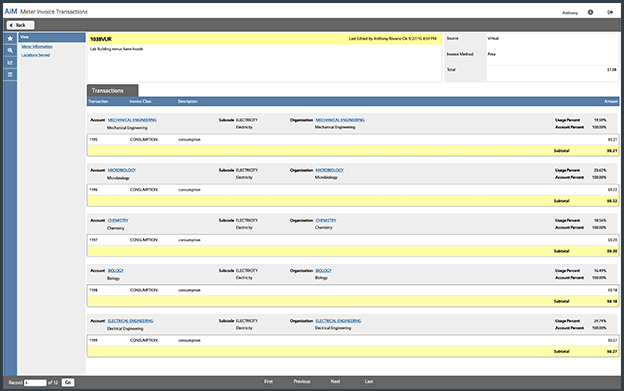Open MICROBIOLOGY organization link
This screenshot has height=391, width=624.
pyautogui.click(x=330, y=170)
